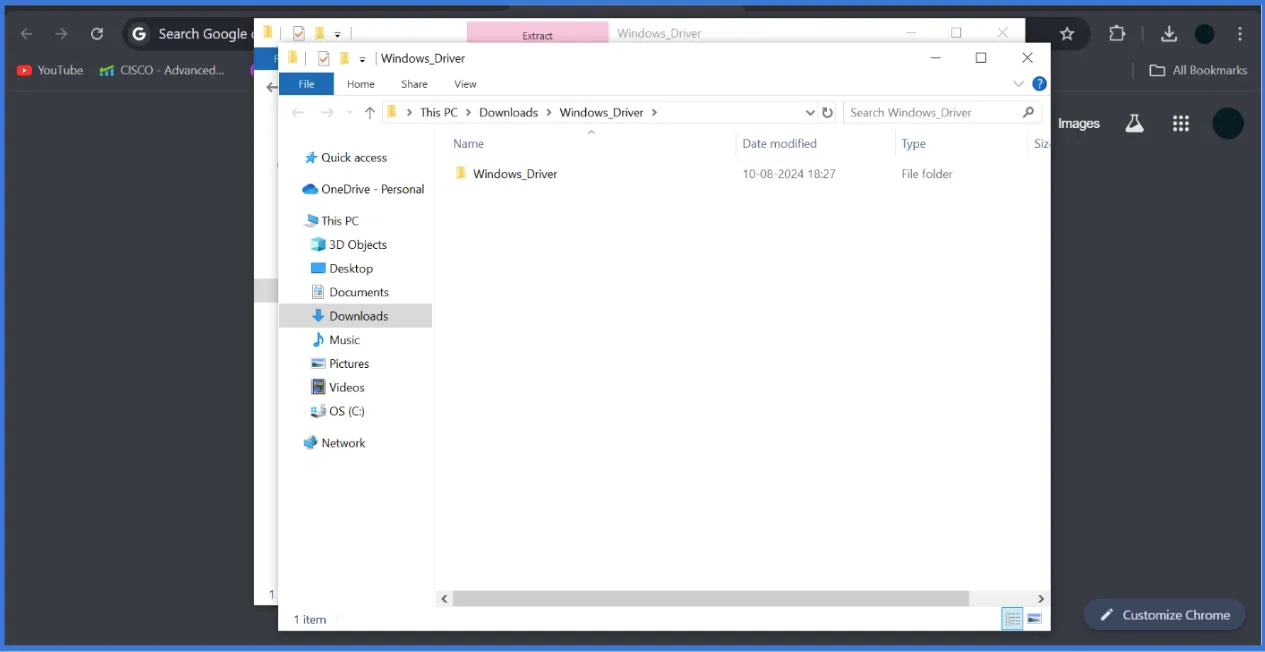Open the Chrome menu (three dots)
Screen dimensions: 1265x652
[x=1241, y=34]
